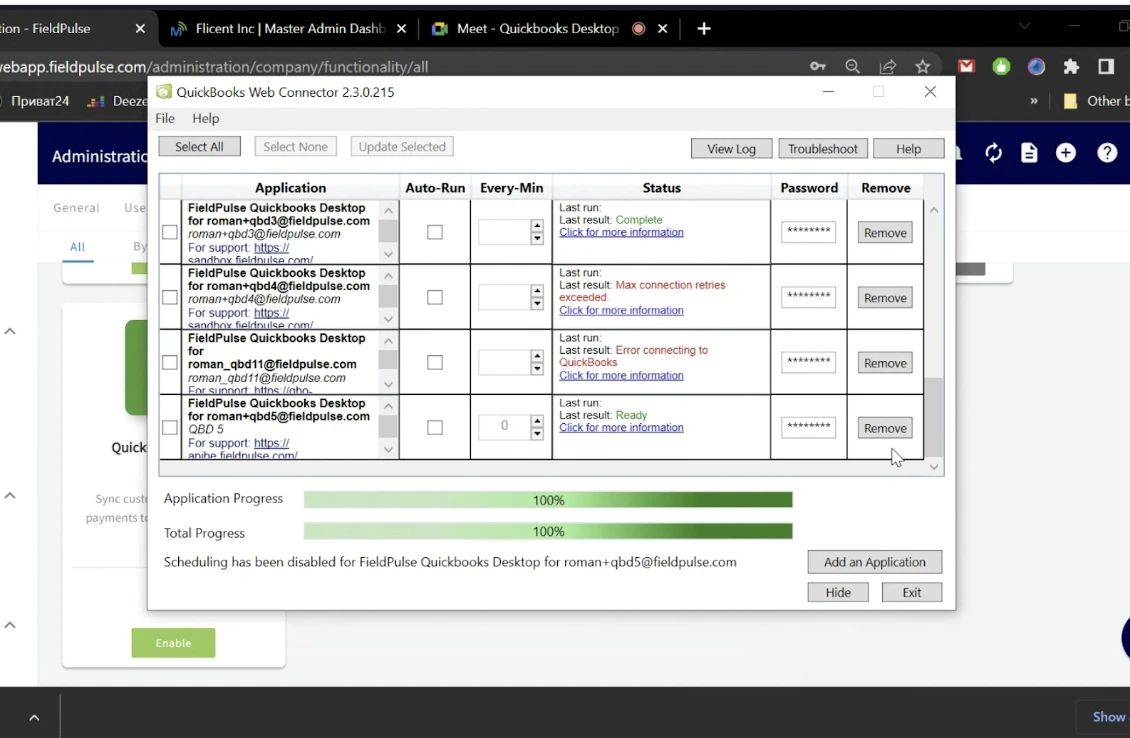The image size is (1130, 738).
Task: Click the Select All button
Action: click(x=199, y=146)
